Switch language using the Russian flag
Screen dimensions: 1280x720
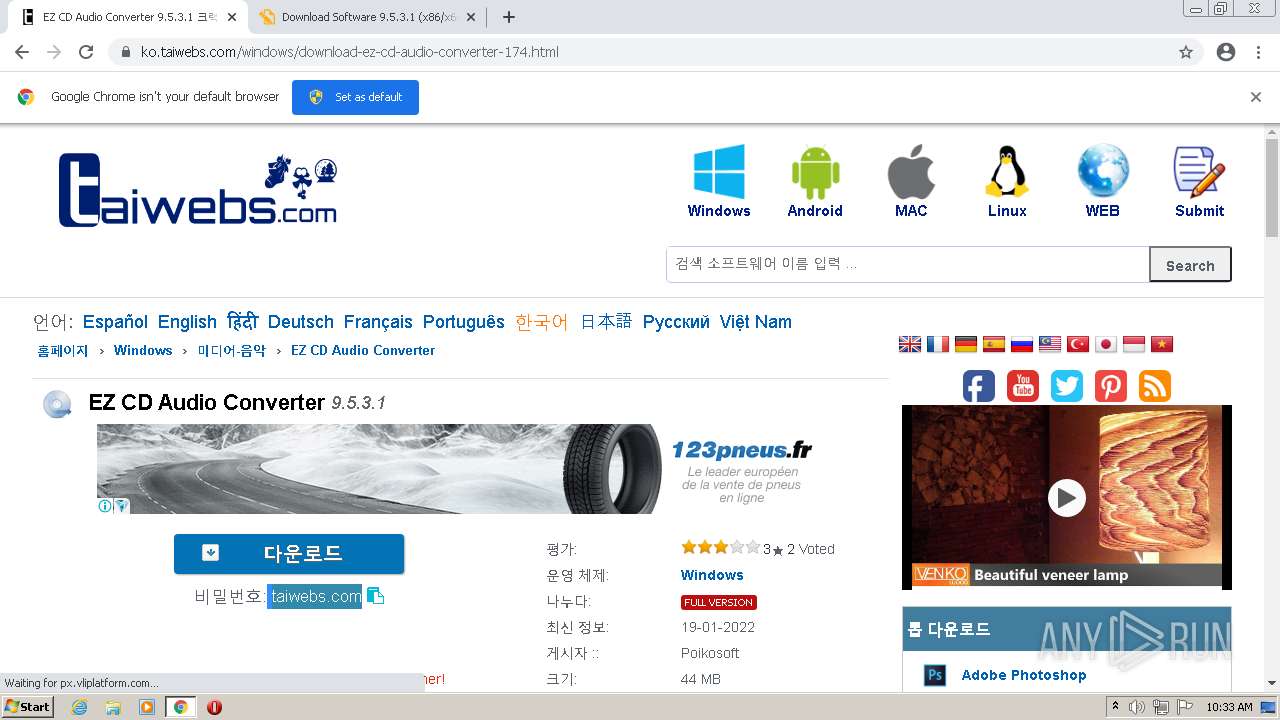1022,344
